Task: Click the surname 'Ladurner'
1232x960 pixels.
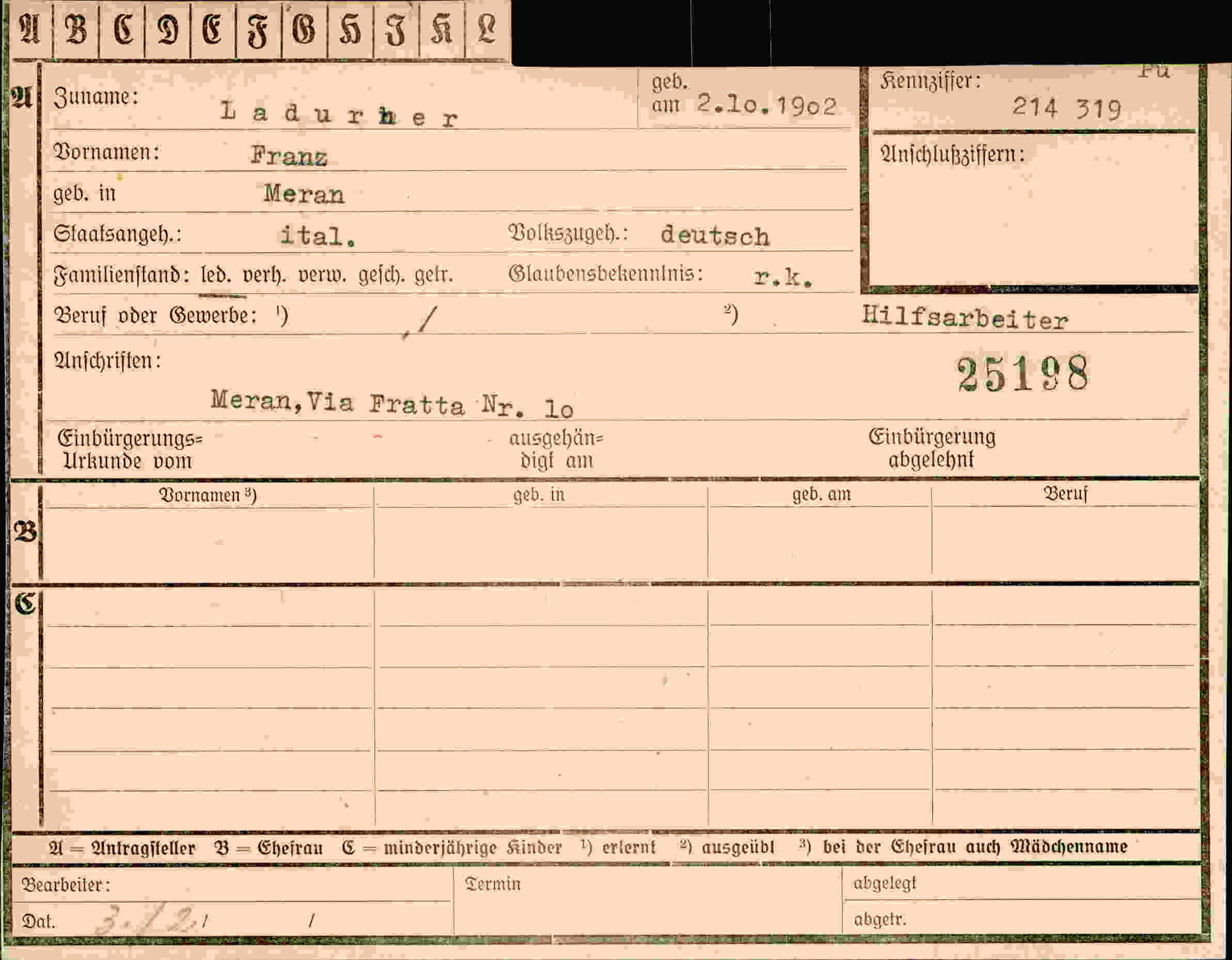Action: 339,115
